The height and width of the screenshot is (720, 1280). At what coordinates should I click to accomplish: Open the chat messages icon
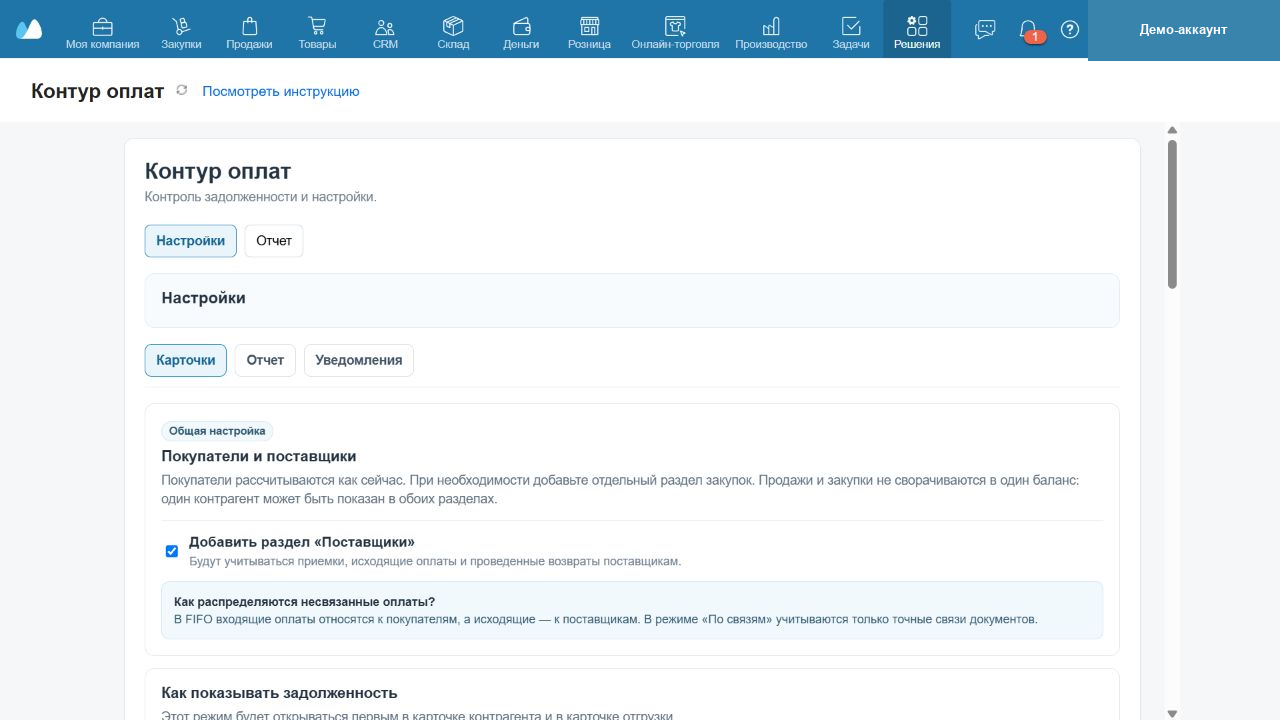pyautogui.click(x=985, y=29)
